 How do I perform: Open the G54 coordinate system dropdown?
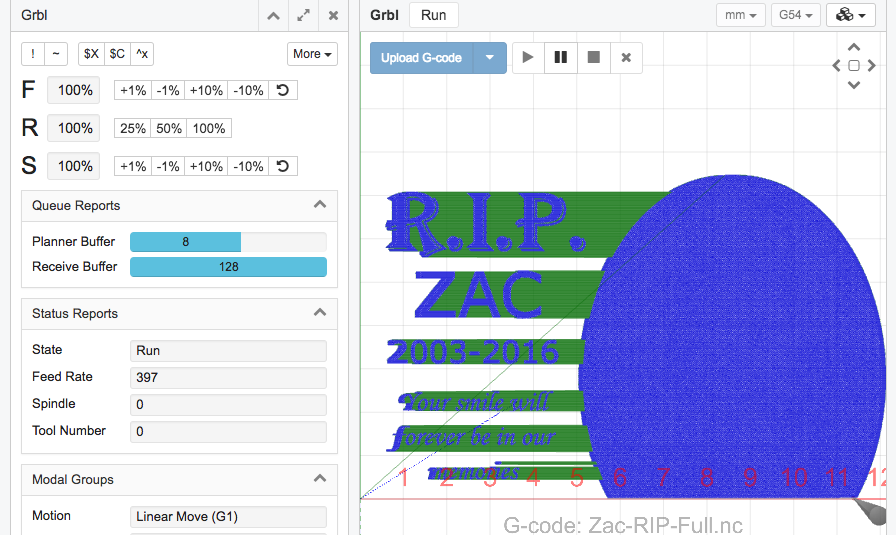(796, 16)
